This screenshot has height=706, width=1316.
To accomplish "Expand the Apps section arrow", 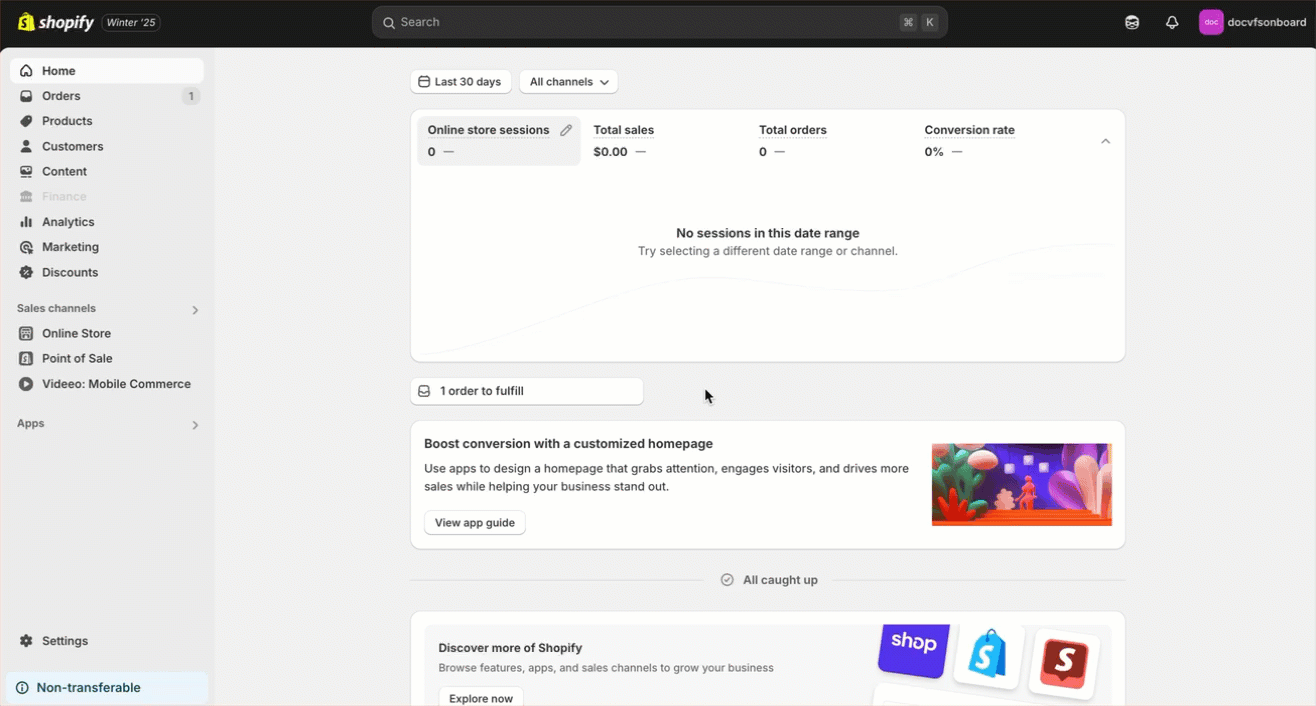I will click(x=195, y=425).
